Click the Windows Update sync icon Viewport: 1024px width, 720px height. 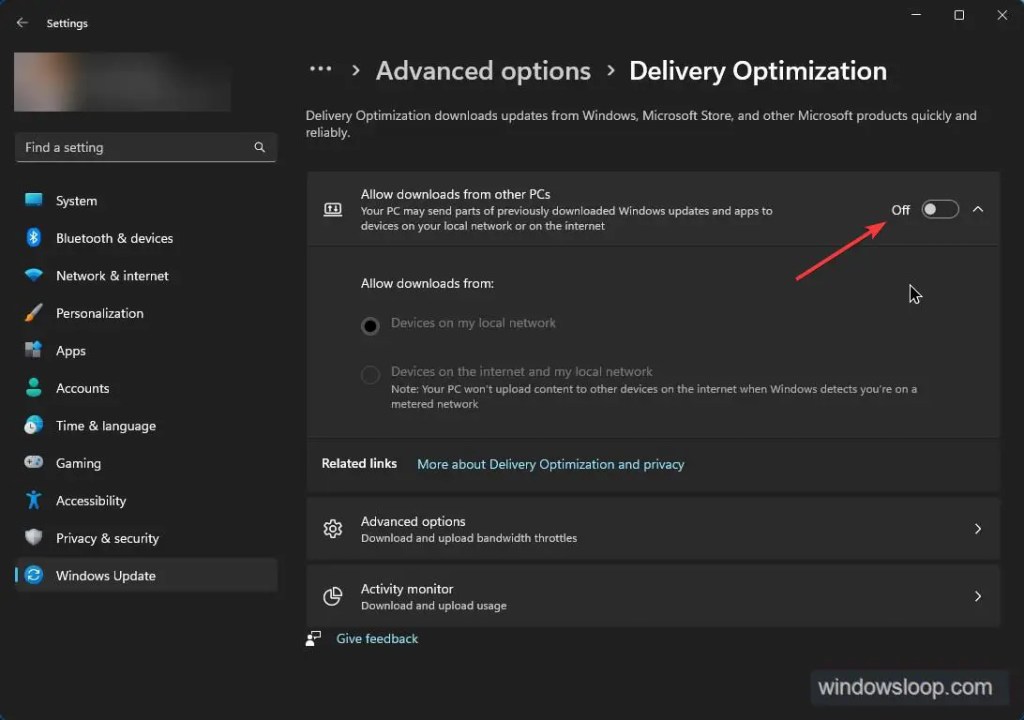coord(33,575)
